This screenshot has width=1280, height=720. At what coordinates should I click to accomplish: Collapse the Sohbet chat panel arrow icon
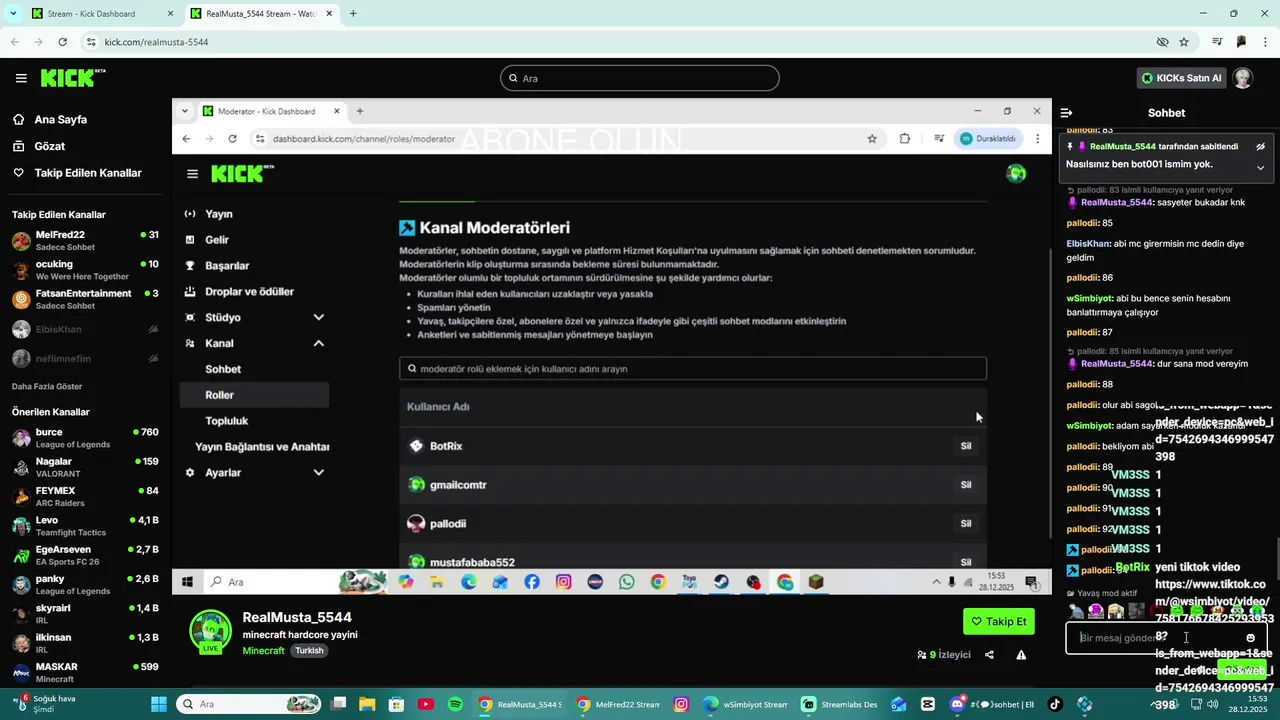point(1066,113)
